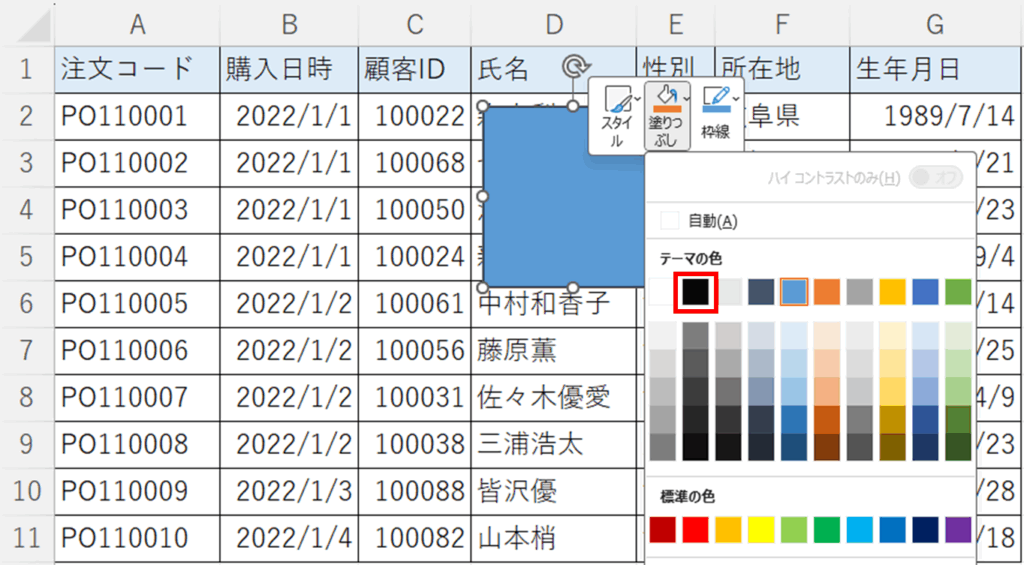Choose the black theme color swatch

point(696,291)
